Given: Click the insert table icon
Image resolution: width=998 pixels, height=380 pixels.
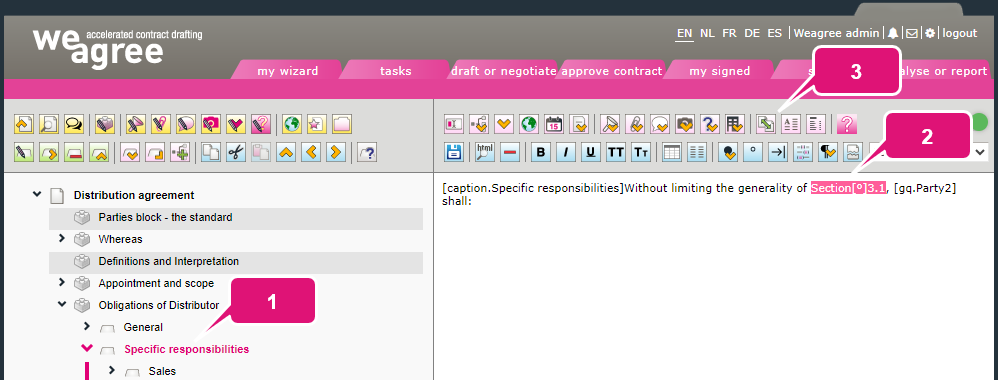Looking at the screenshot, I should 672,151.
